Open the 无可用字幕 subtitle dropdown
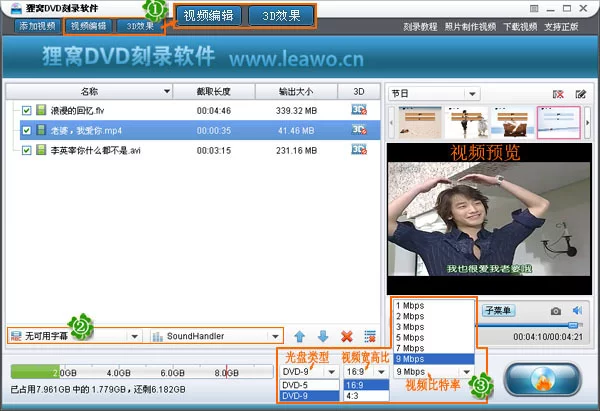 tap(75, 336)
